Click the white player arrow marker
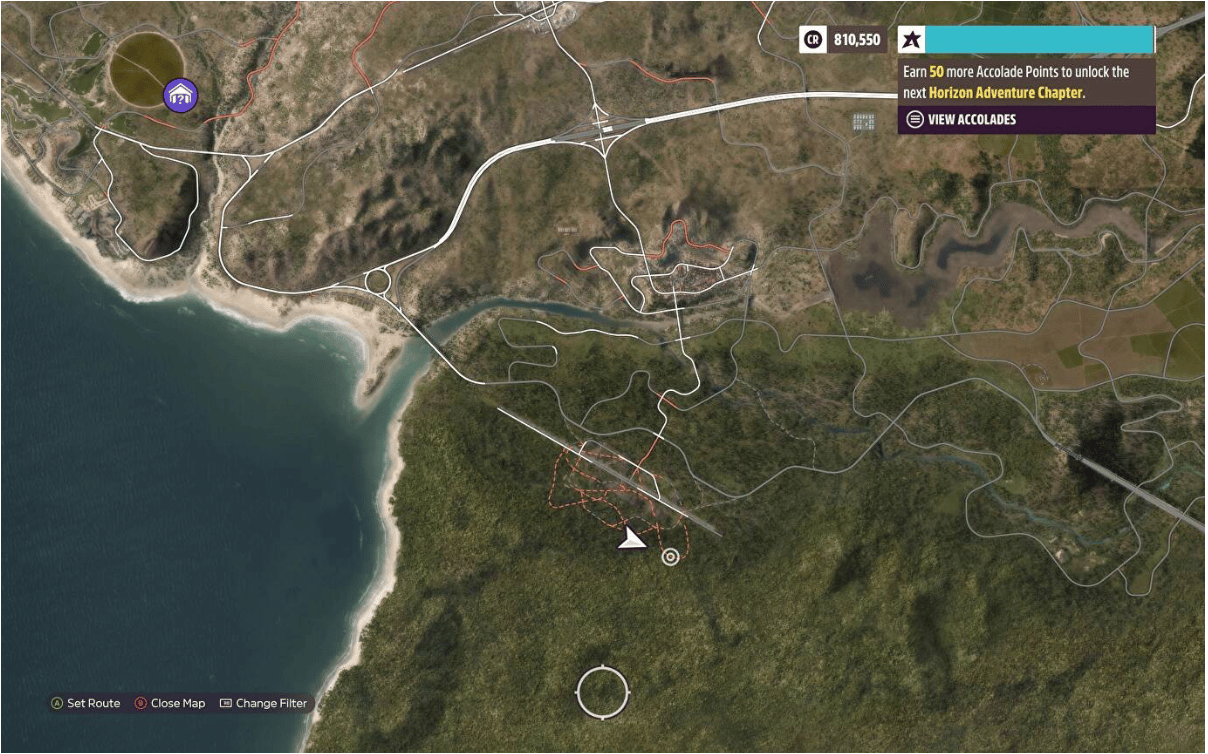 coord(631,540)
